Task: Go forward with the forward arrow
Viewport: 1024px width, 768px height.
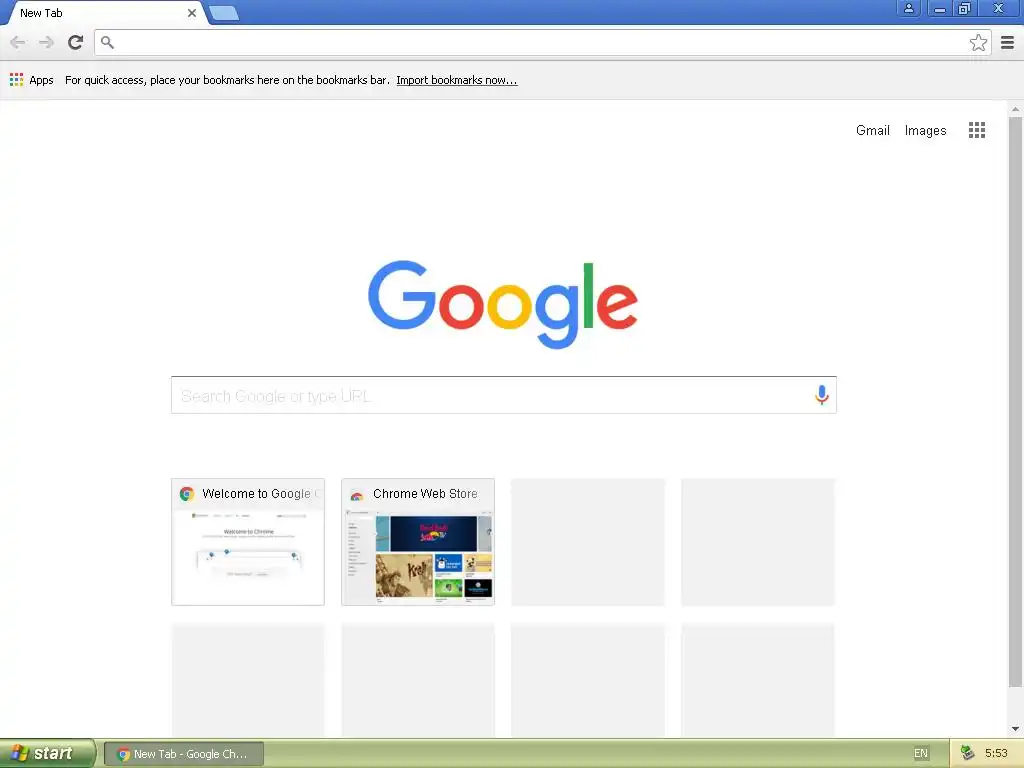Action: (46, 42)
